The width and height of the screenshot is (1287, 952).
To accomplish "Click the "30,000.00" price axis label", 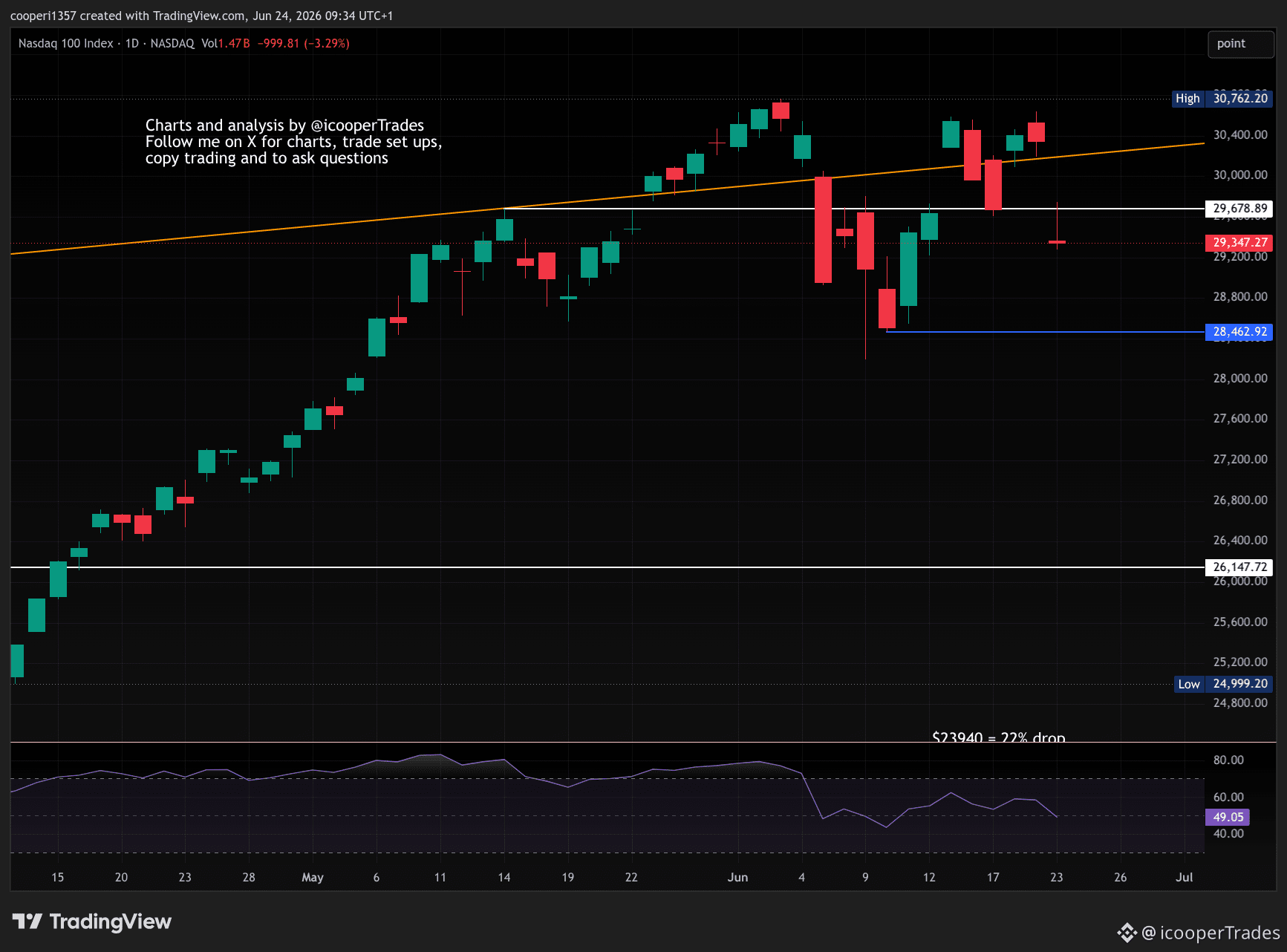I will click(1240, 175).
